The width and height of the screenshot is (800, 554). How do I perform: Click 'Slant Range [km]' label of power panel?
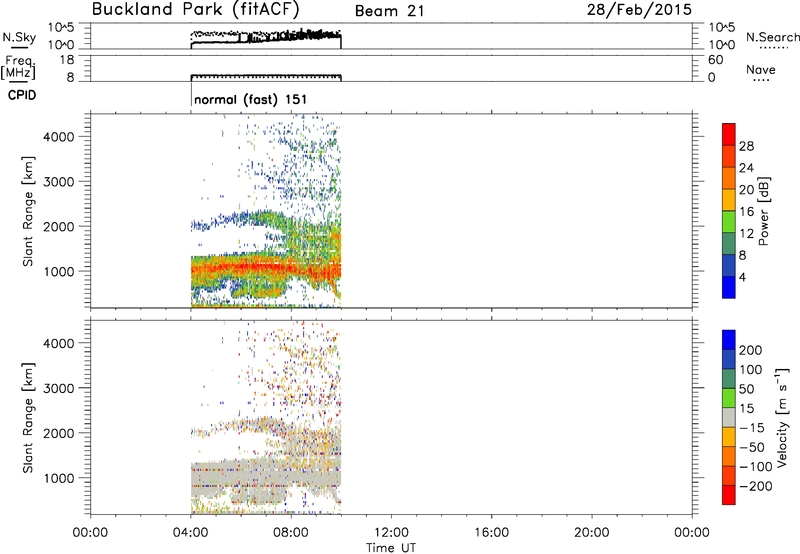28,211
